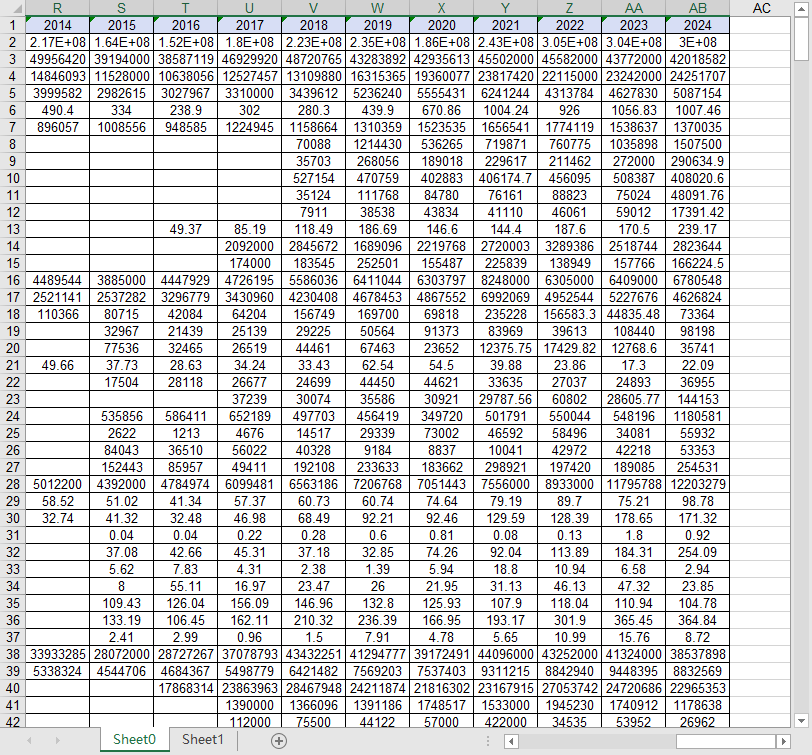Select row 1 header

click(x=12, y=25)
